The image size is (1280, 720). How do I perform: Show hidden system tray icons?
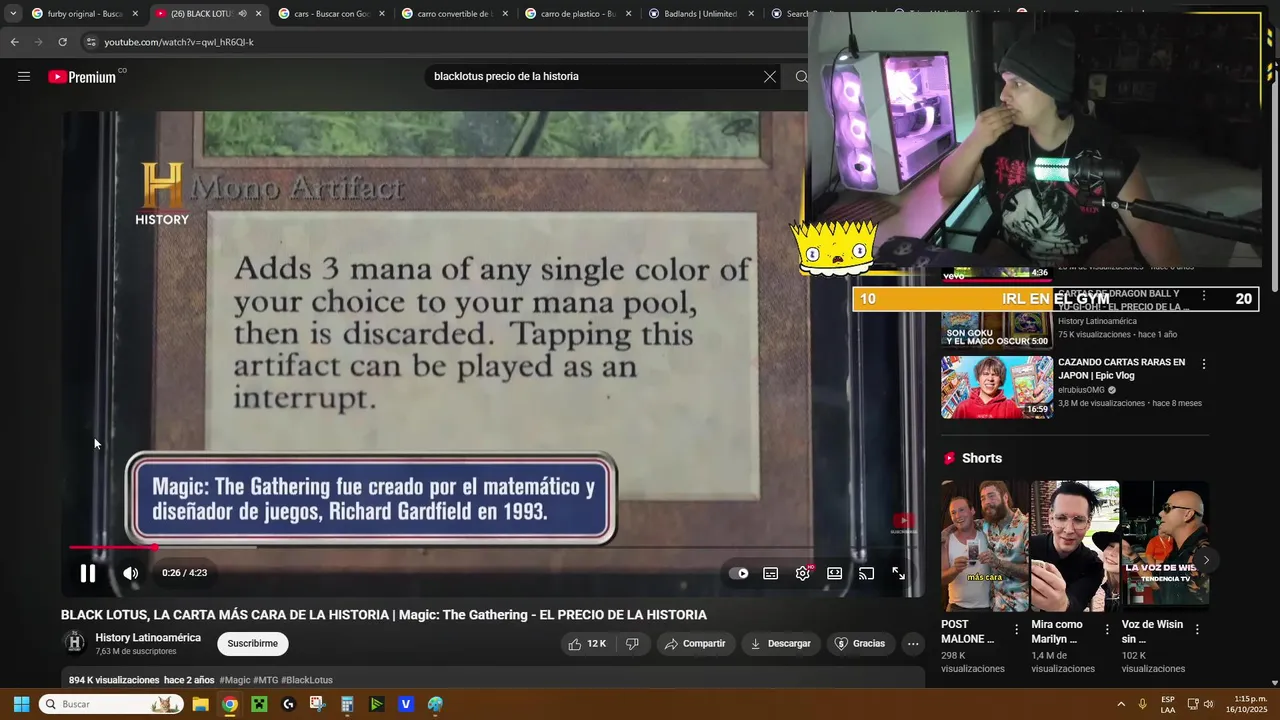[x=1121, y=704]
